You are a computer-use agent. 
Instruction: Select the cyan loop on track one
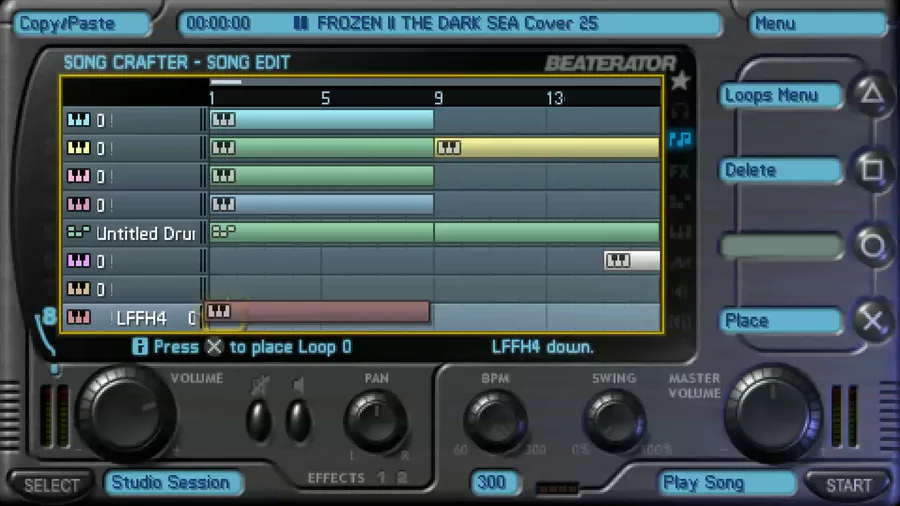click(x=321, y=120)
